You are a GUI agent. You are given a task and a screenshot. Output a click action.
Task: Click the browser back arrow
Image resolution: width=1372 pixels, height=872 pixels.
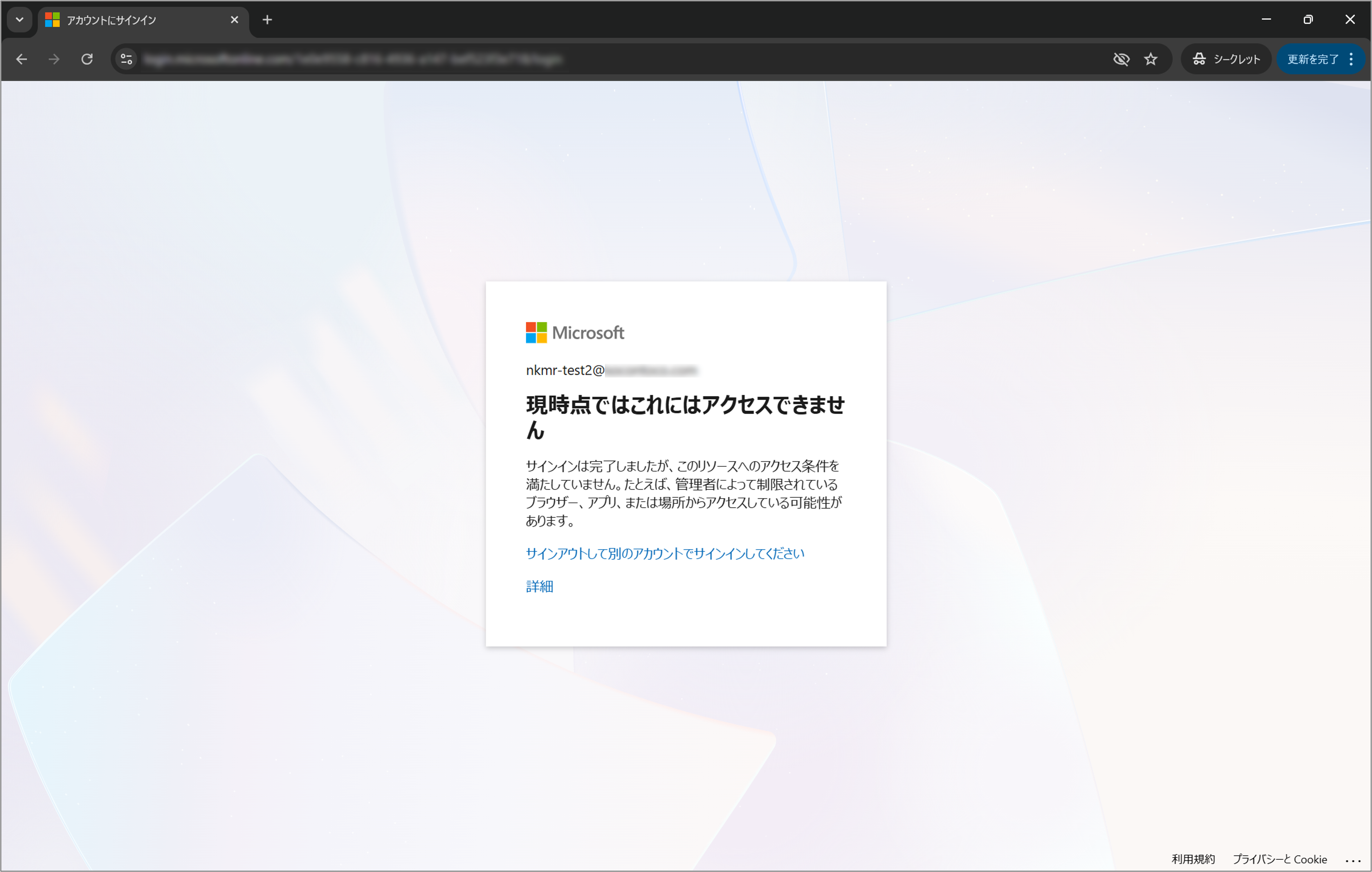tap(22, 59)
